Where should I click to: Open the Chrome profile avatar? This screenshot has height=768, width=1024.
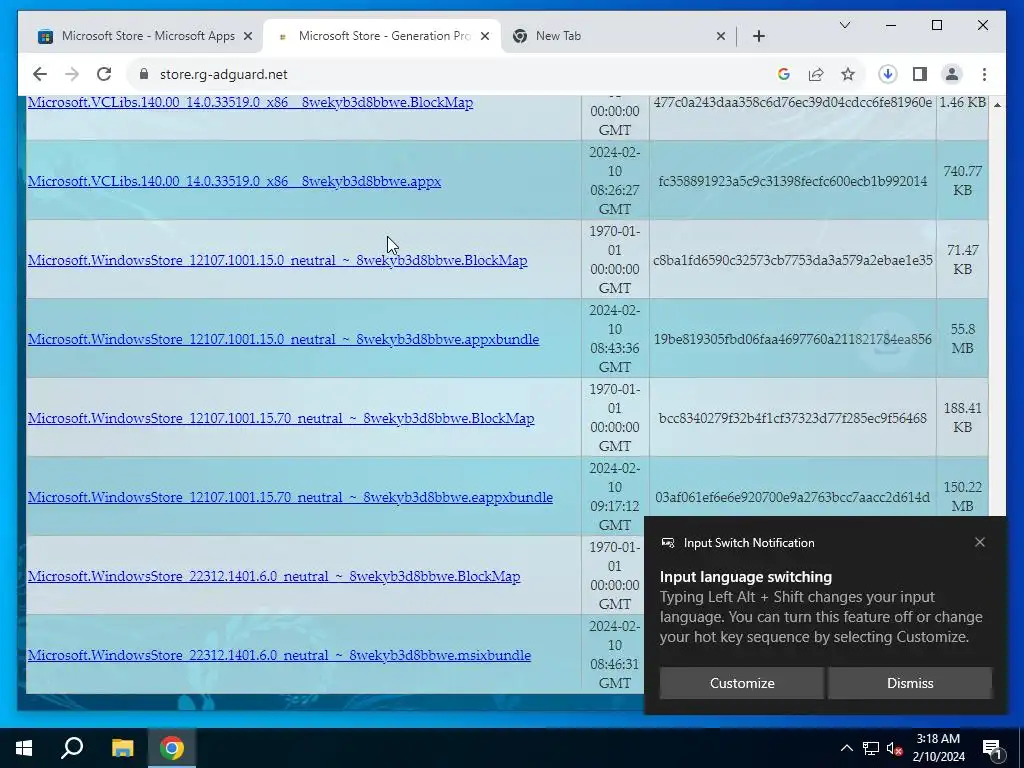click(952, 74)
